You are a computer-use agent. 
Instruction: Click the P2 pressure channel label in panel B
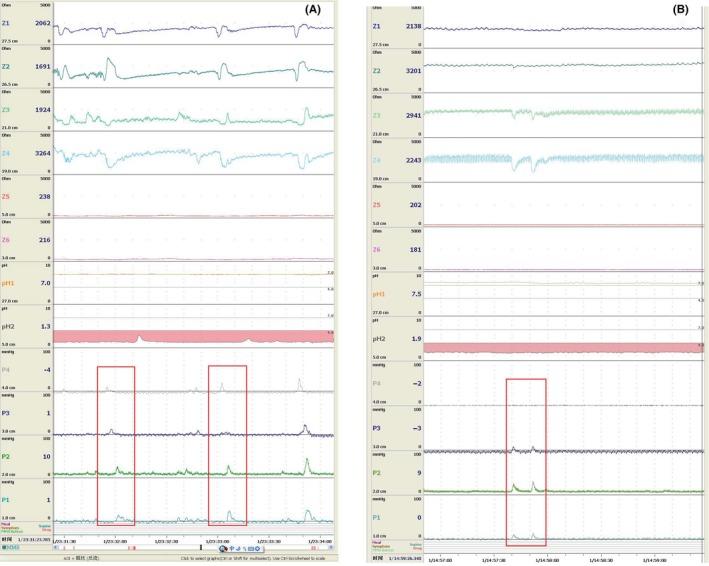click(x=375, y=473)
